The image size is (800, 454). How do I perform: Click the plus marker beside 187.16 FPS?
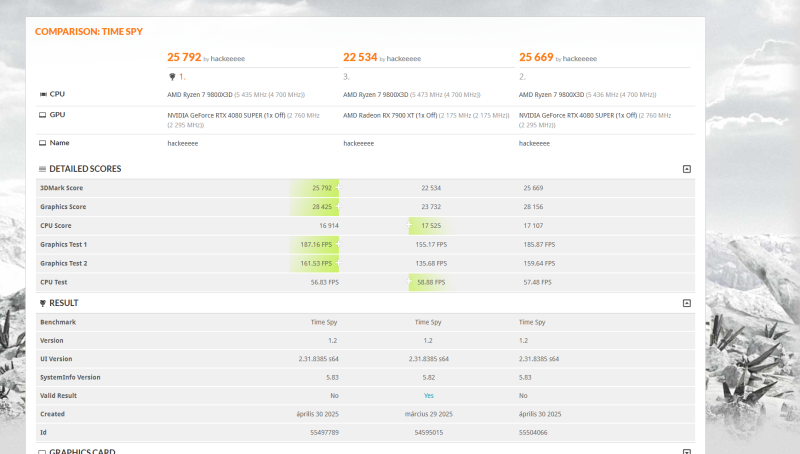338,244
